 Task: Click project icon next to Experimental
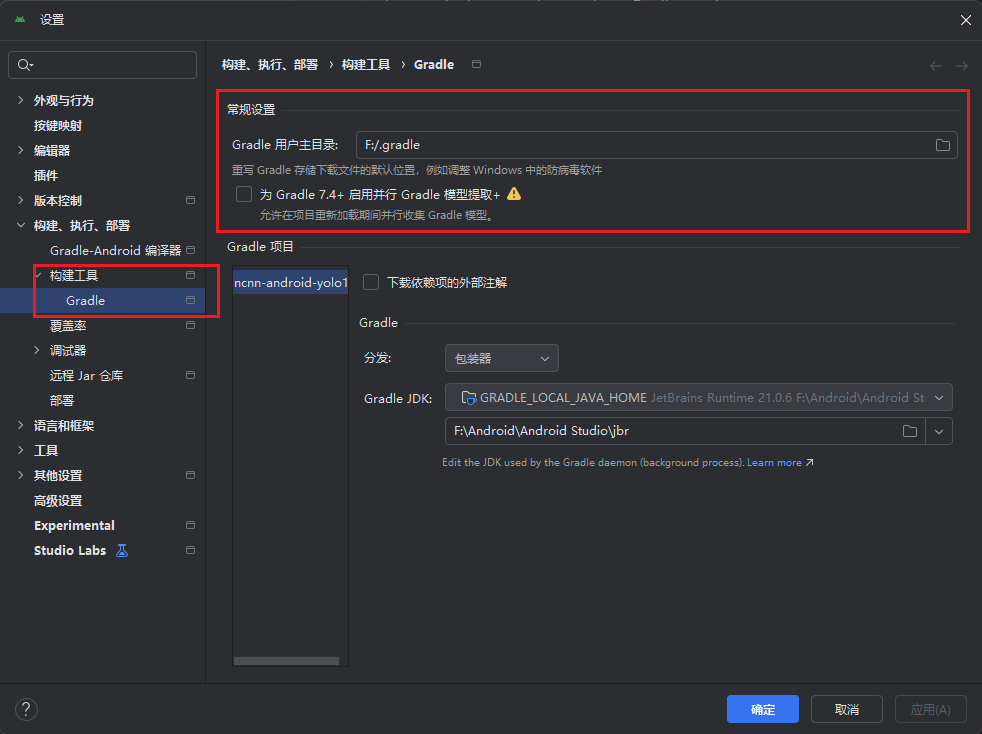tap(190, 525)
